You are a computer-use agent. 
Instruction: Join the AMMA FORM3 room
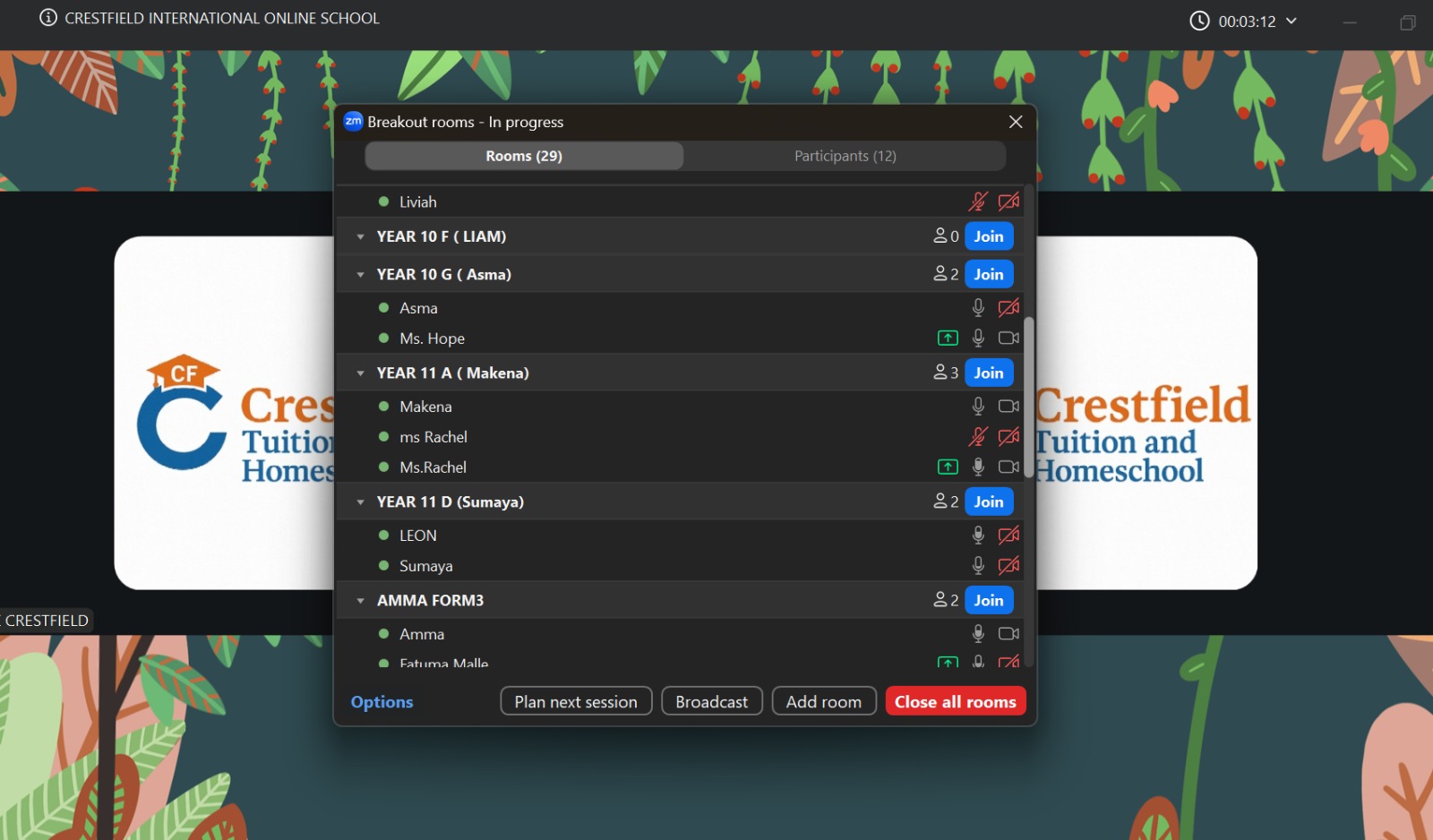point(989,600)
